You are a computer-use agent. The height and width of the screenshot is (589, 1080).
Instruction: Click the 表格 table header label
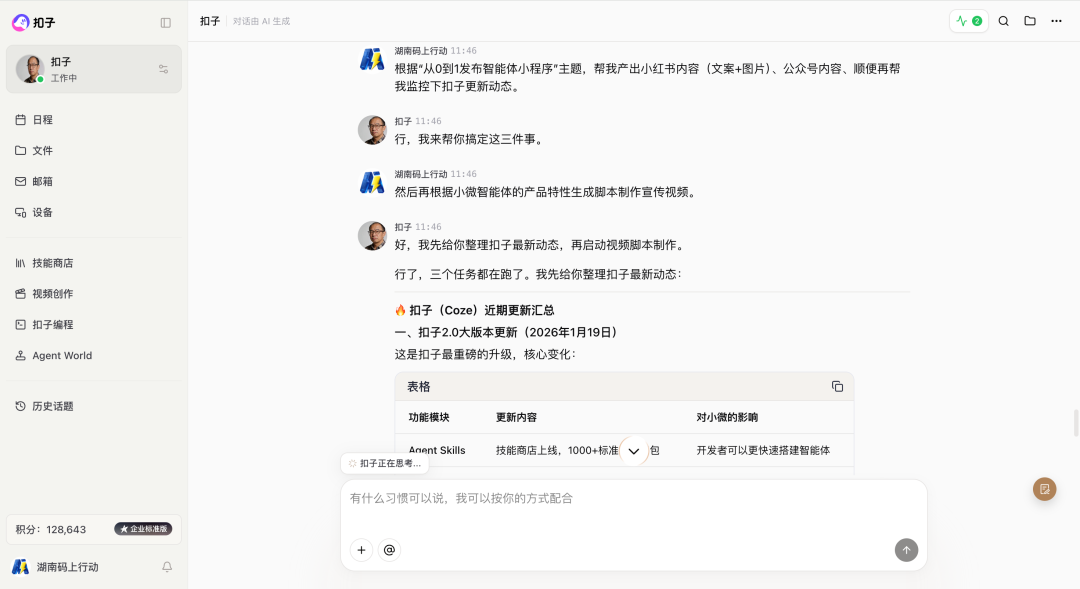[418, 387]
